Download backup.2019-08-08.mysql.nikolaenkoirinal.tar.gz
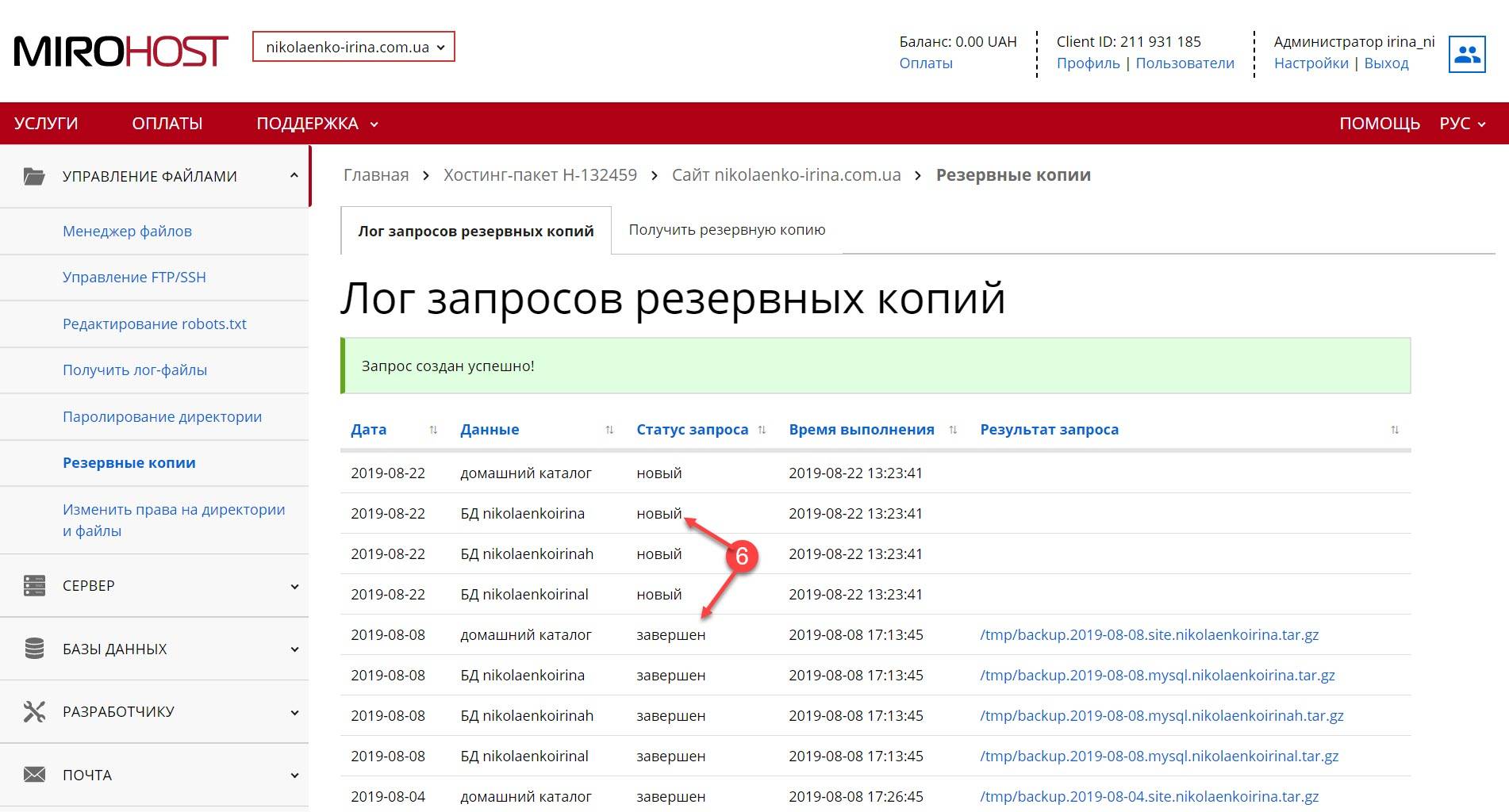 tap(1159, 756)
